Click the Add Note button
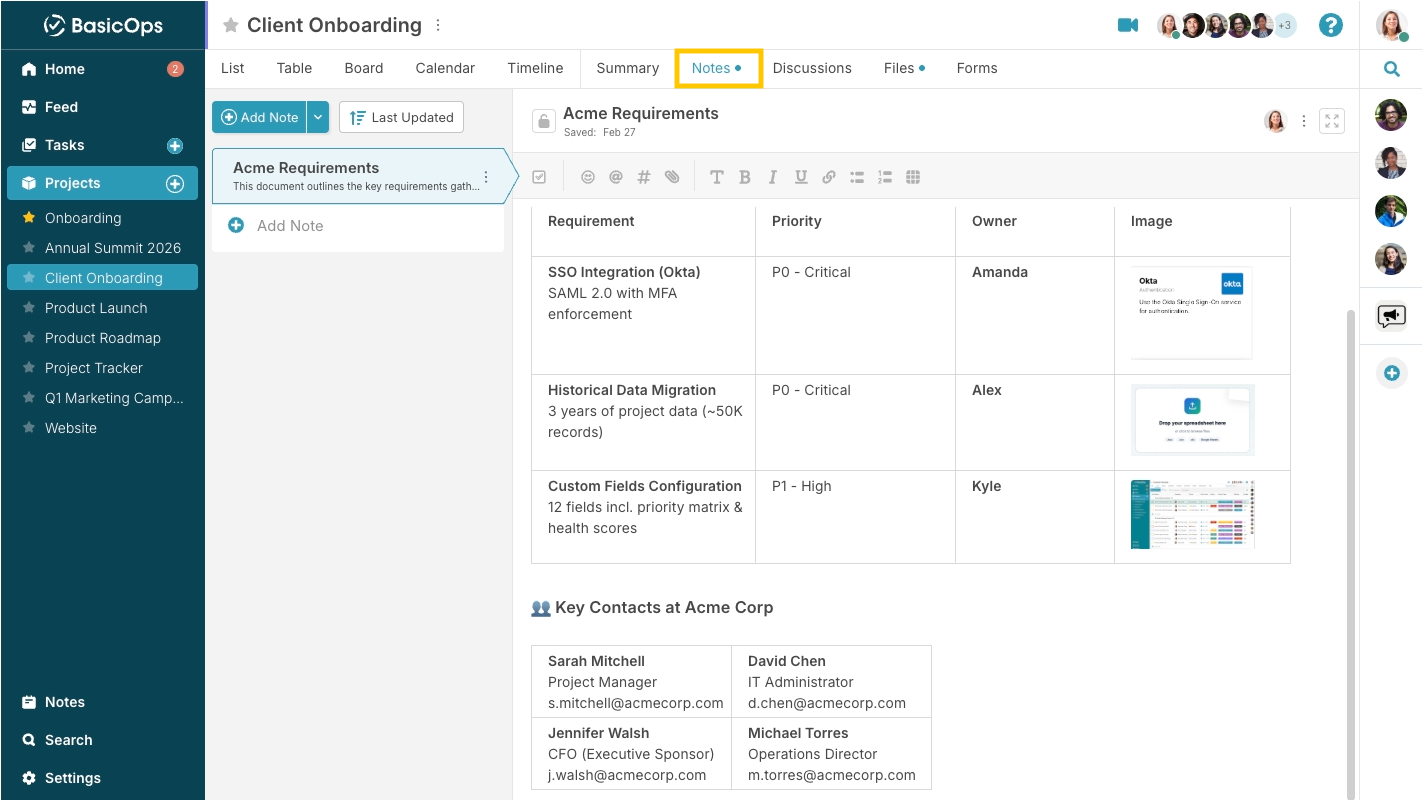1422x800 pixels. click(260, 117)
